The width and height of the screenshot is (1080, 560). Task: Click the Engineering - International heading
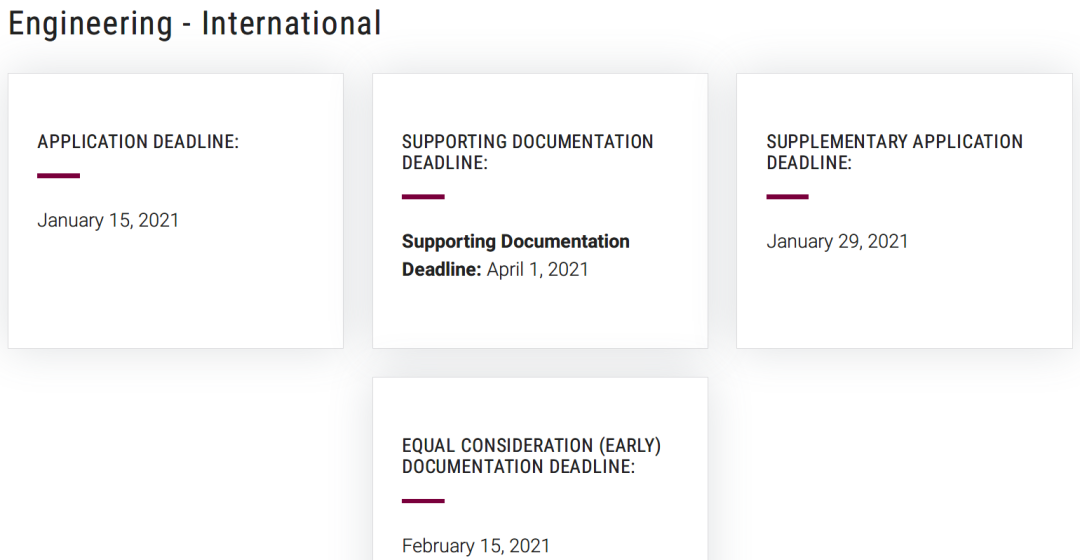(x=194, y=24)
